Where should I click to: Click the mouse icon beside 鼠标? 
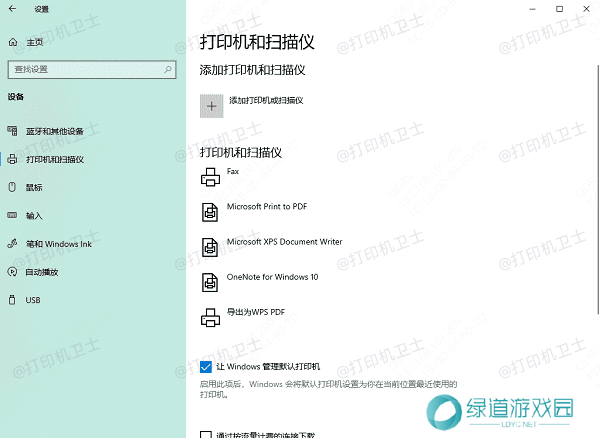tap(12, 187)
